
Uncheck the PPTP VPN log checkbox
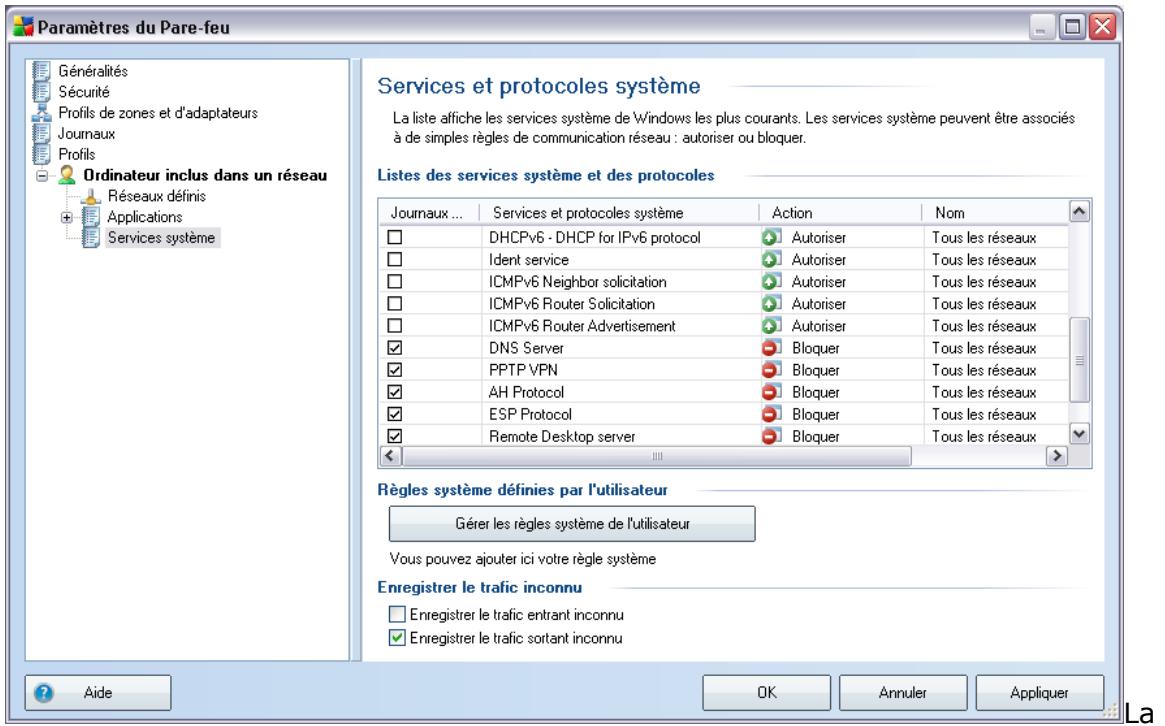[x=395, y=370]
